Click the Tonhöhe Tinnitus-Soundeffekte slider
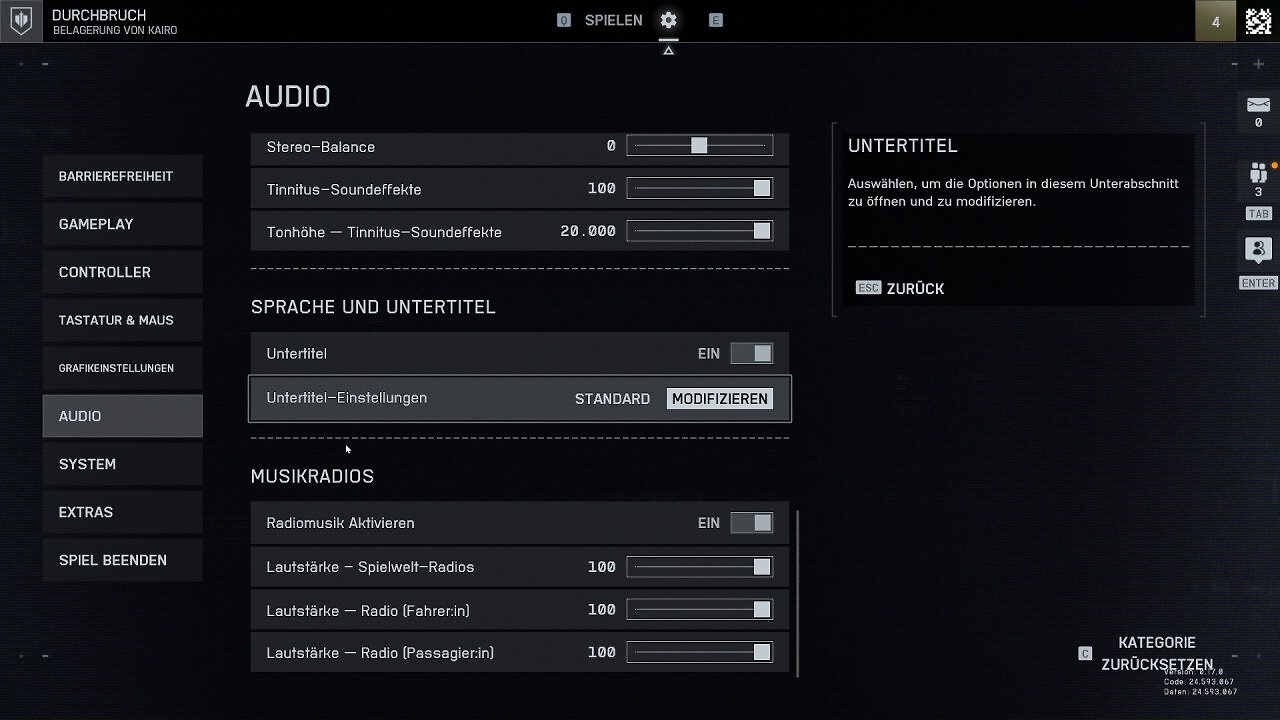 tap(700, 231)
